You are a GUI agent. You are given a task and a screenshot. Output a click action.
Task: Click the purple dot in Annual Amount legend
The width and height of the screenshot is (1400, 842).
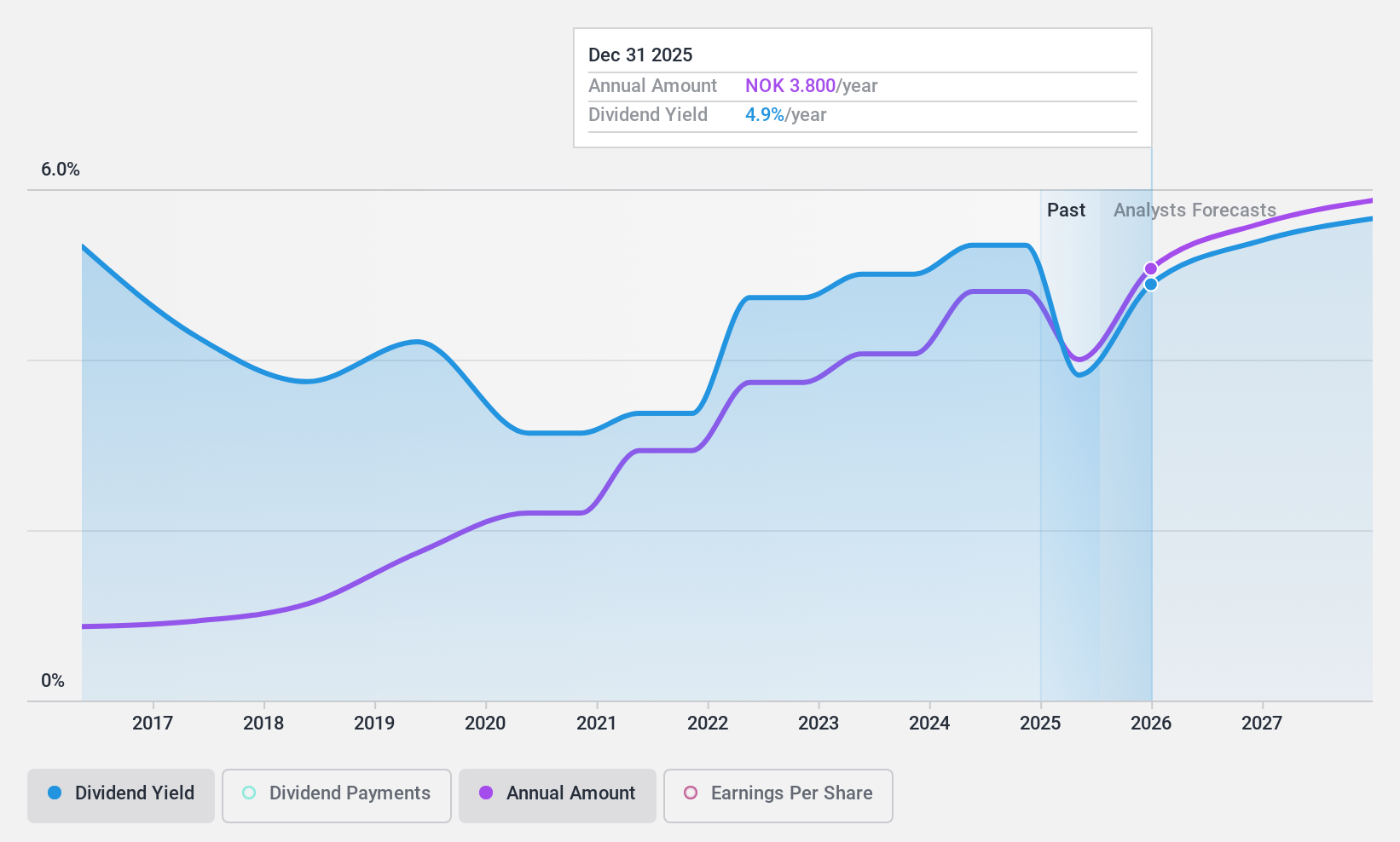(486, 793)
